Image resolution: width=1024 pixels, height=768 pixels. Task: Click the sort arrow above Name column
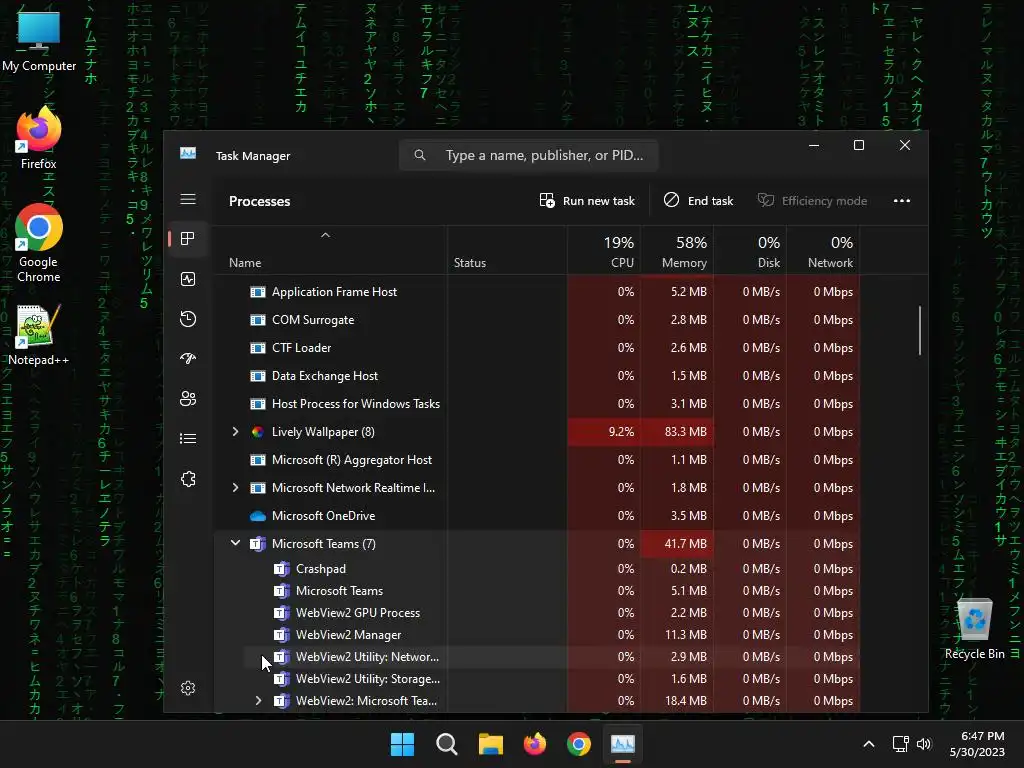coord(325,235)
